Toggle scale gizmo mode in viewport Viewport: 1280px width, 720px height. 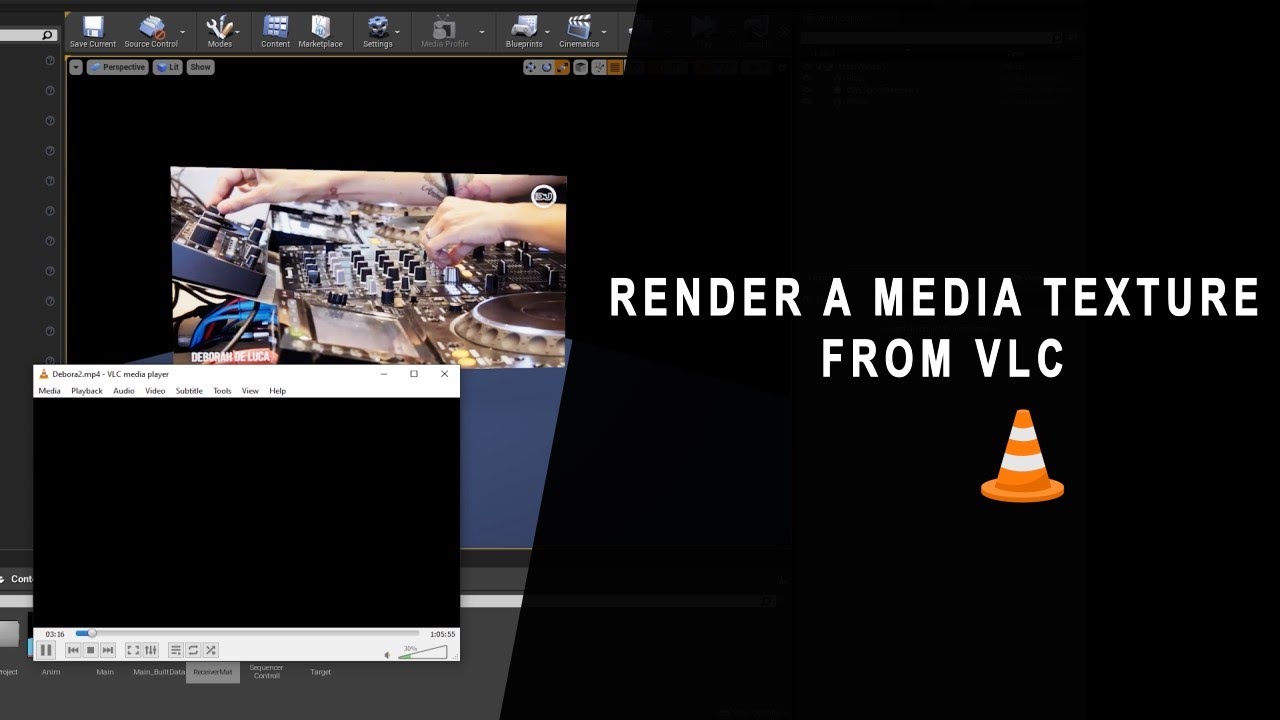(x=563, y=67)
